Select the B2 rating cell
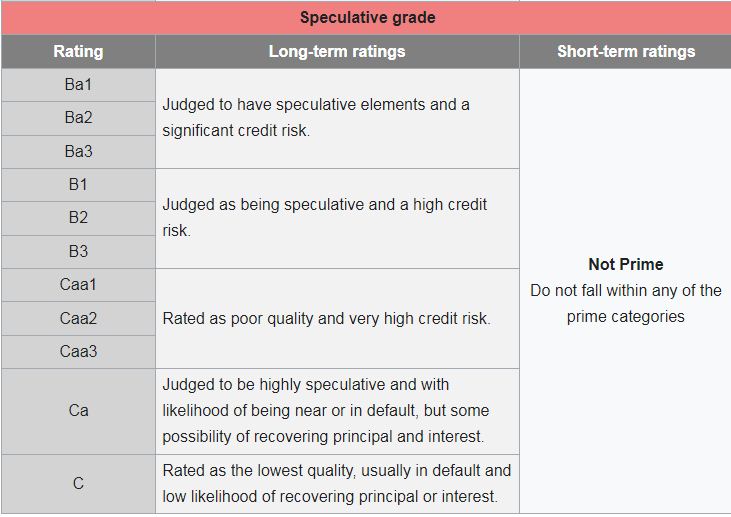The image size is (731, 517). click(78, 218)
